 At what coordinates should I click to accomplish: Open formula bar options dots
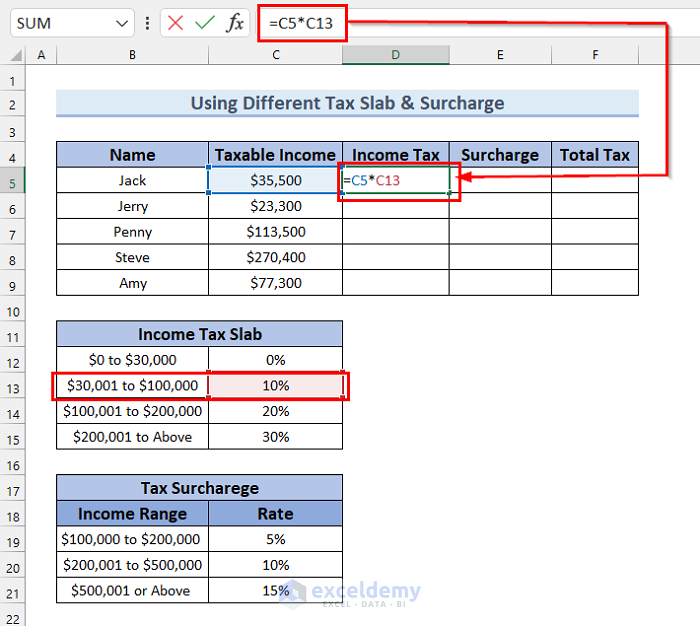pos(147,23)
